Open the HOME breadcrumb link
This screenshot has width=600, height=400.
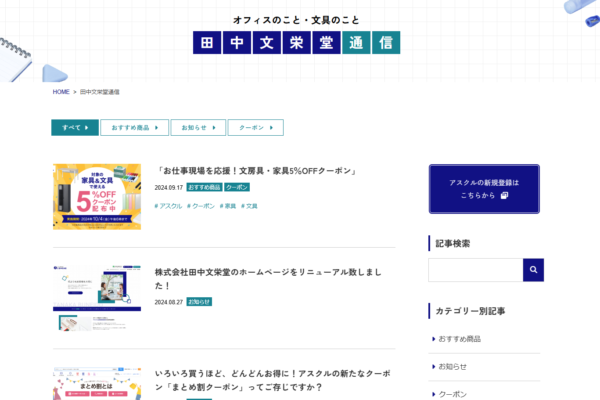click(x=61, y=92)
